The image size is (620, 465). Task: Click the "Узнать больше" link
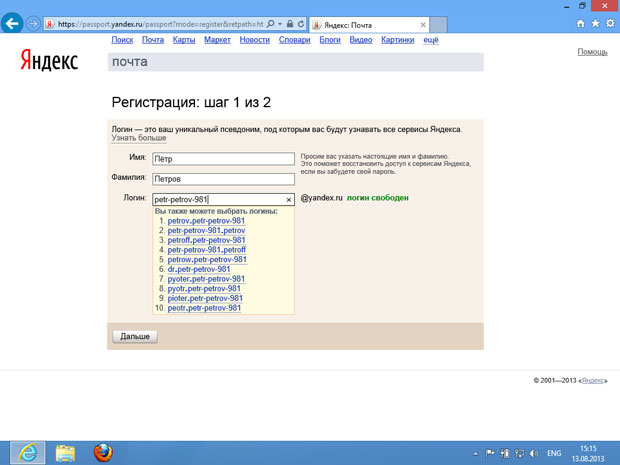point(138,138)
